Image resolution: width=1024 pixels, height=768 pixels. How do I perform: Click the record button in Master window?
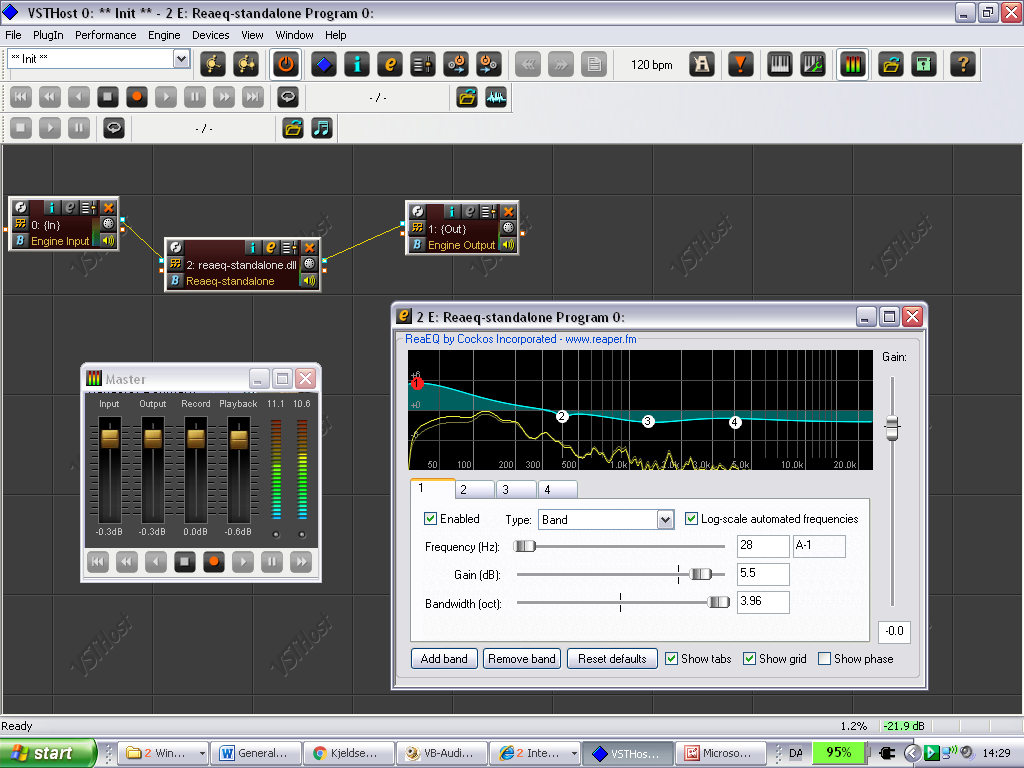coord(214,562)
